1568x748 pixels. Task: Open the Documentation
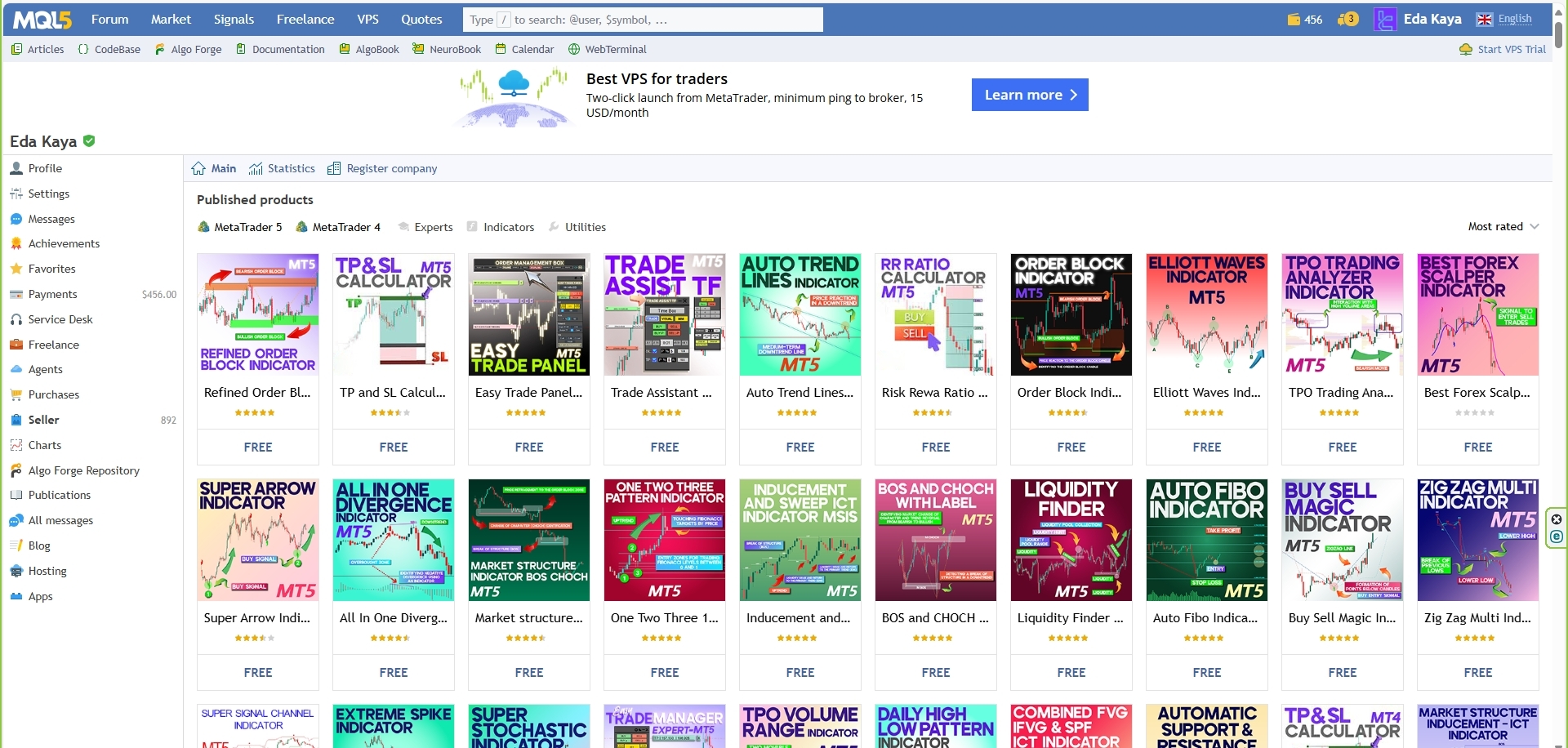click(x=287, y=49)
